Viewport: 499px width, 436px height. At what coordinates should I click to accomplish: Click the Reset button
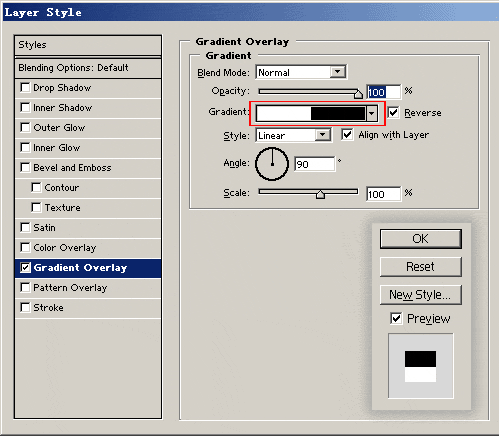[x=421, y=267]
